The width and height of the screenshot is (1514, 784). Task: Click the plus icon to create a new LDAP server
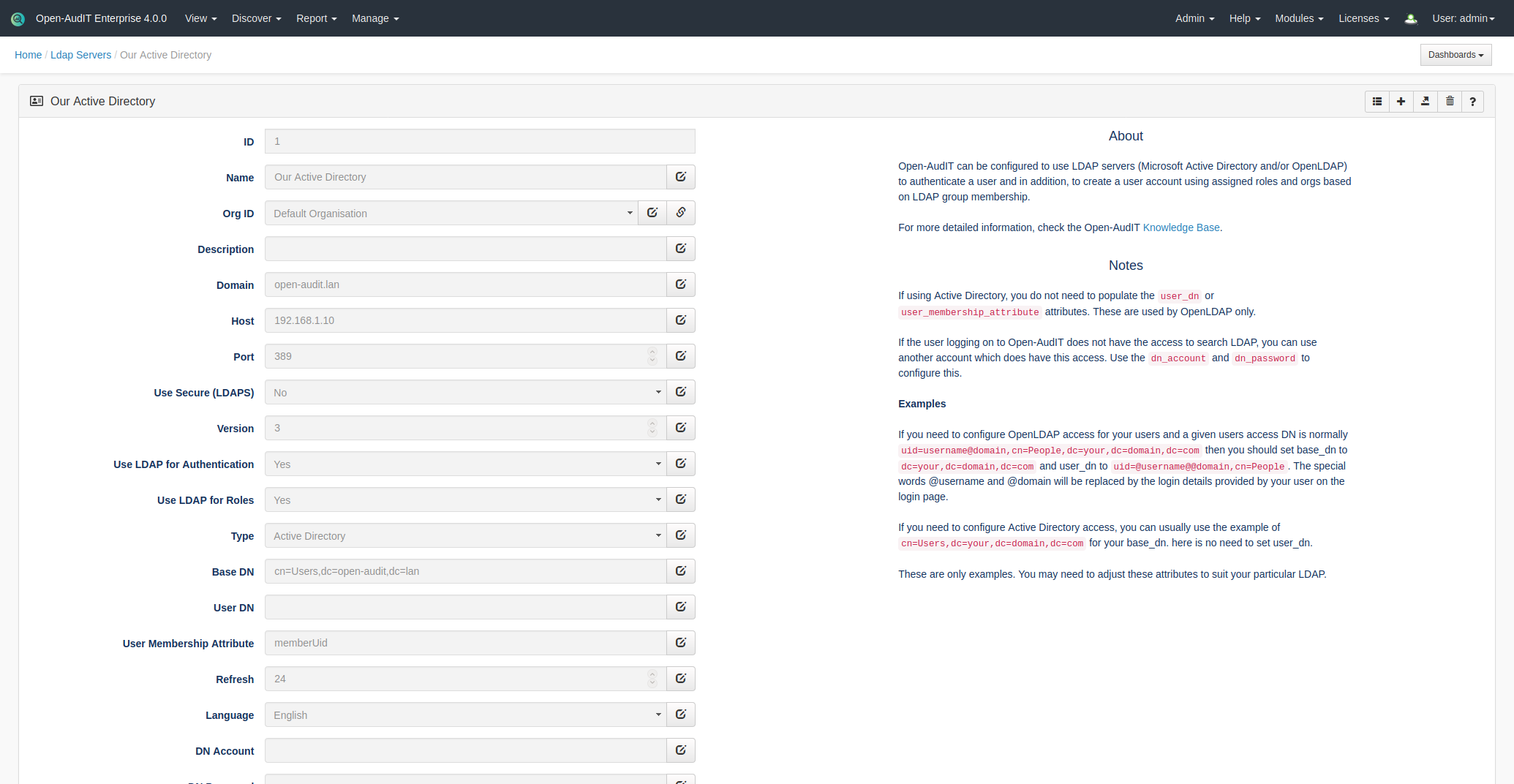click(x=1401, y=102)
